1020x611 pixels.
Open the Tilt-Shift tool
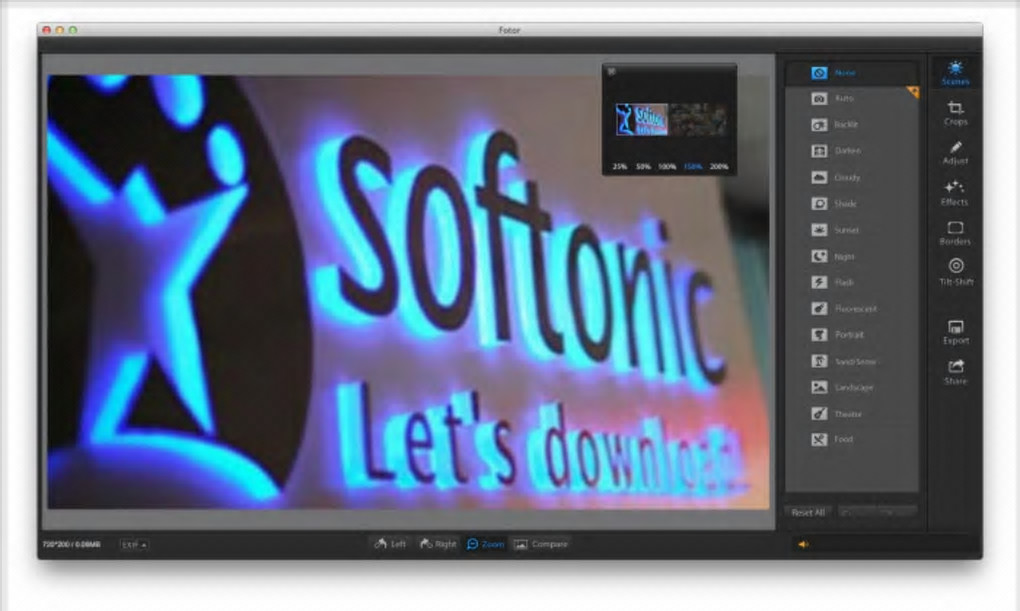pyautogui.click(x=956, y=272)
